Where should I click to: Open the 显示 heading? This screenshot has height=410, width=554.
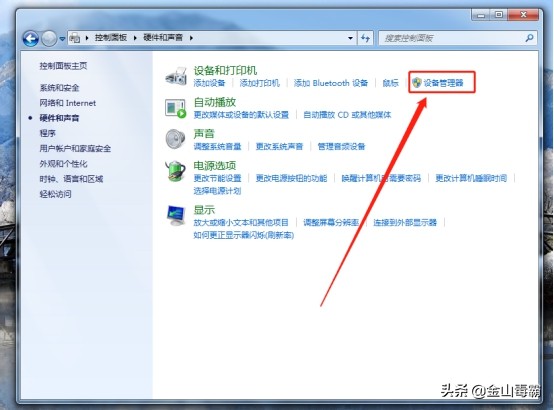pyautogui.click(x=204, y=210)
